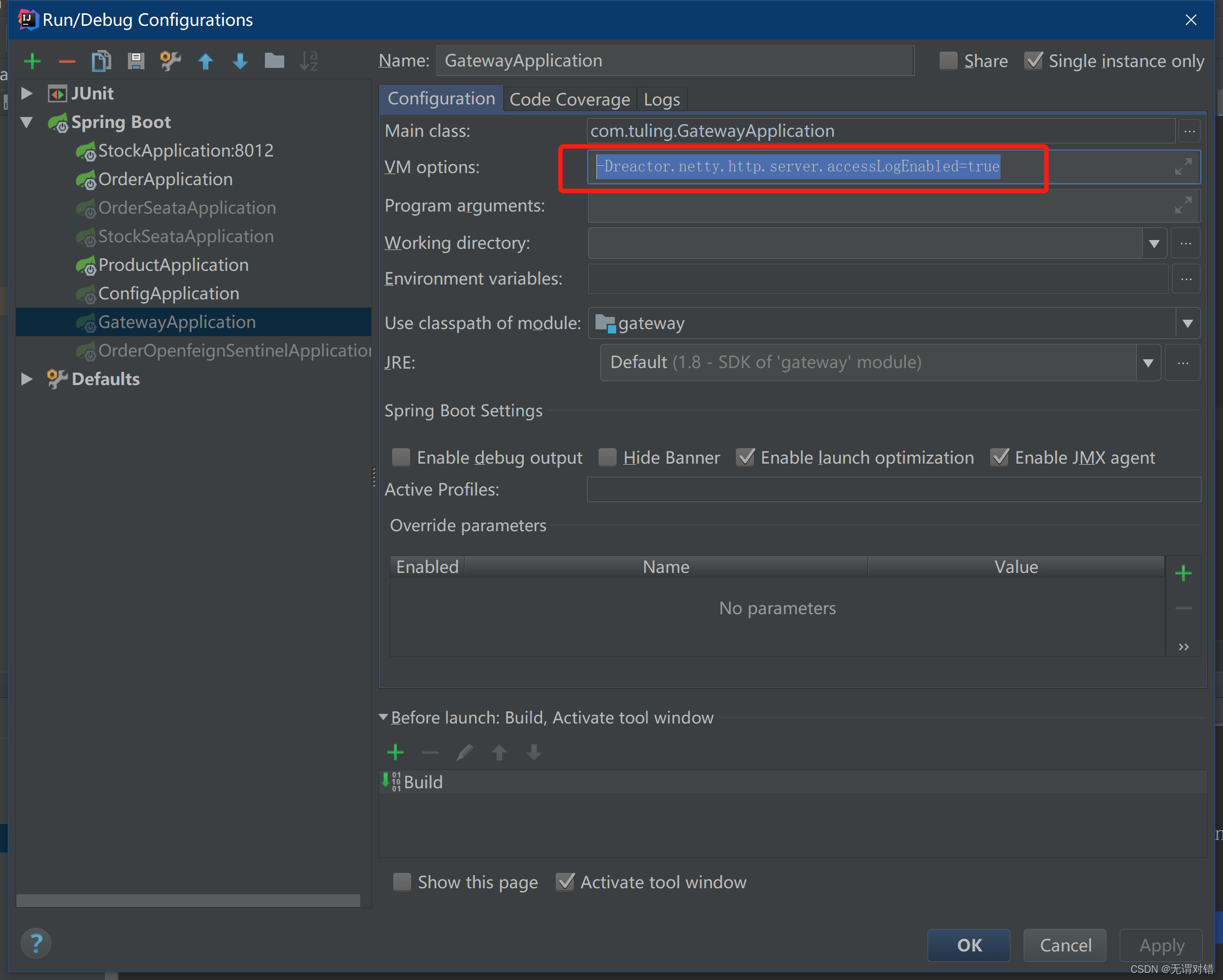Add override parameter with green plus
Image resolution: width=1223 pixels, height=980 pixels.
(x=1183, y=573)
